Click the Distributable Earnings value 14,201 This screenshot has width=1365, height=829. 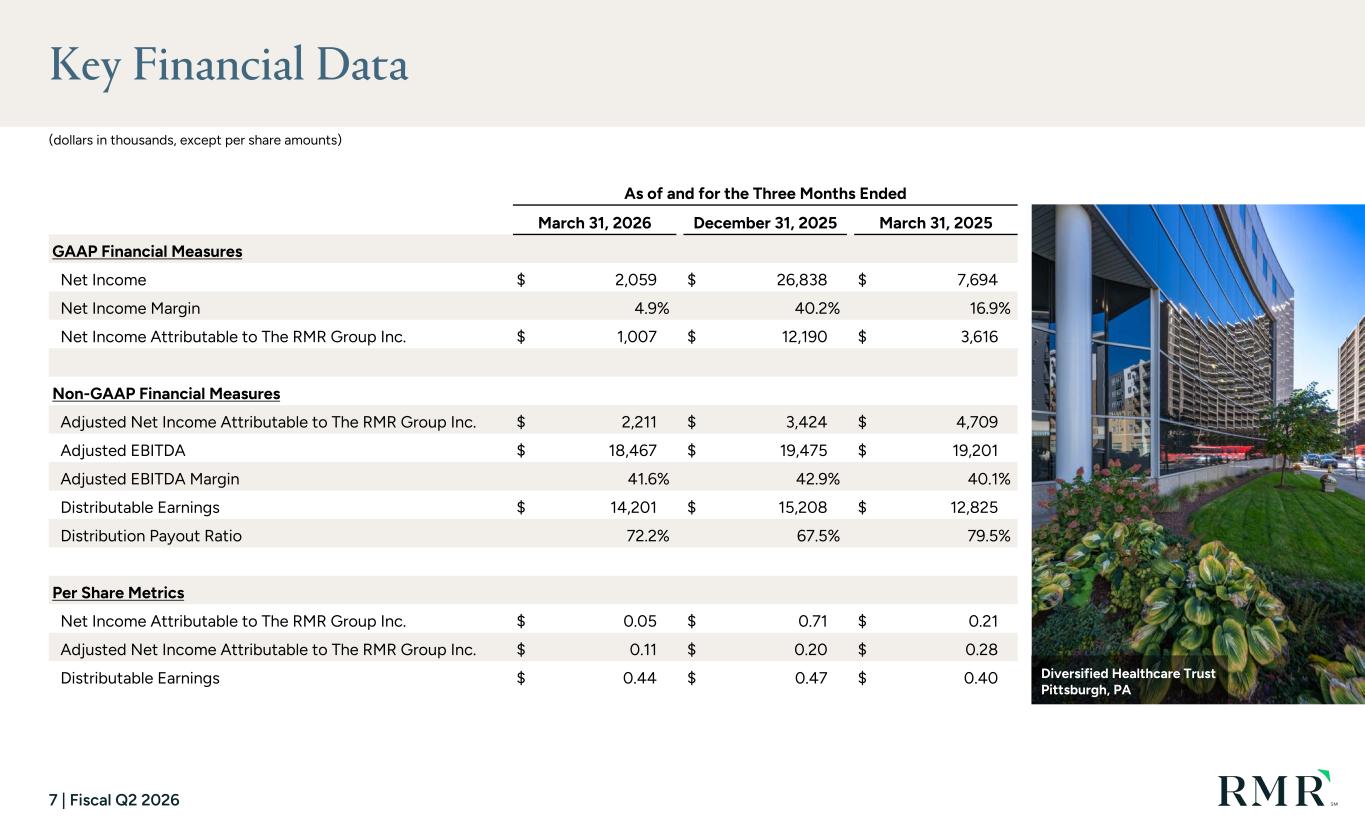[x=632, y=508]
